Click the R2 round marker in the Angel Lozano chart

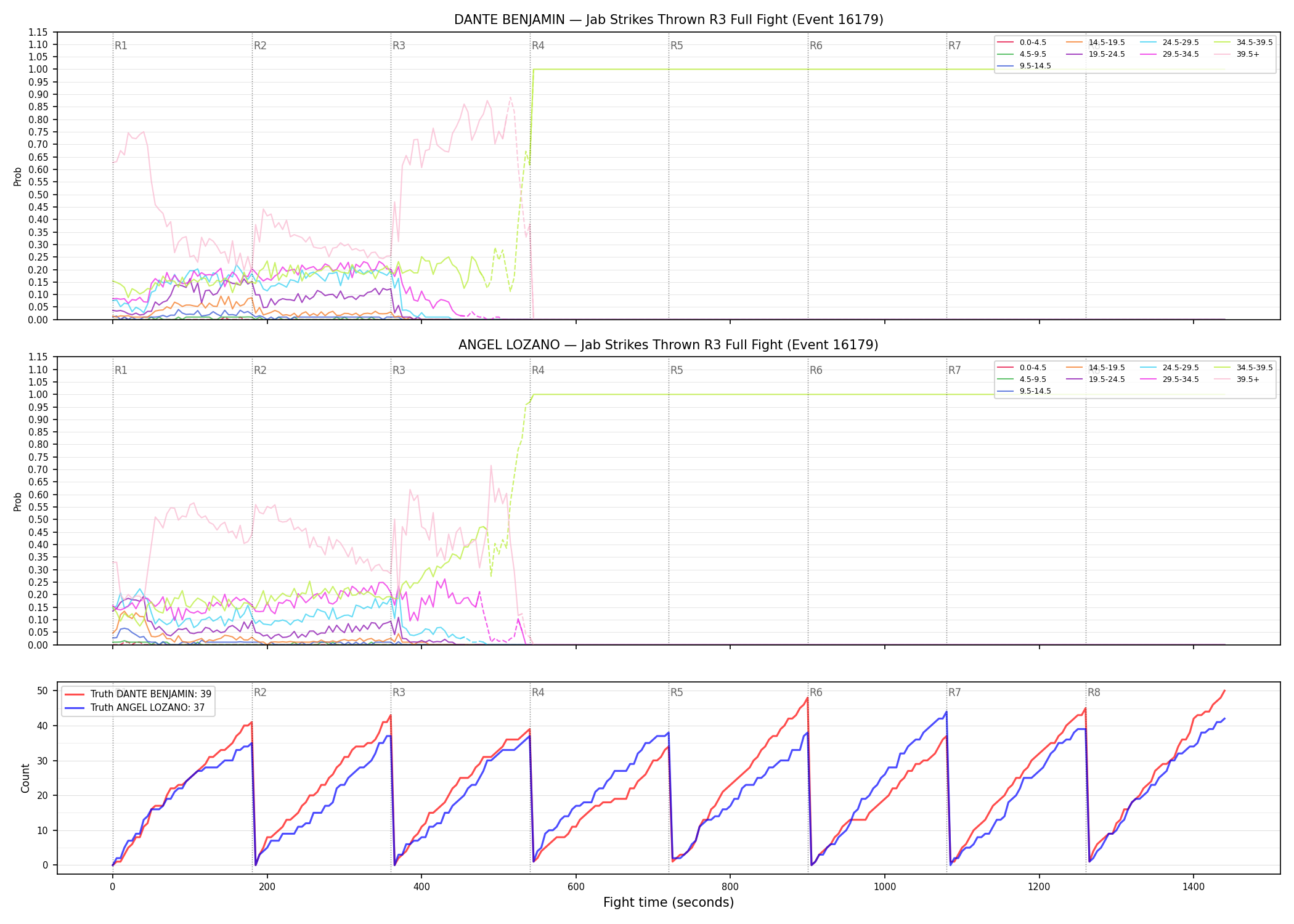pos(260,370)
